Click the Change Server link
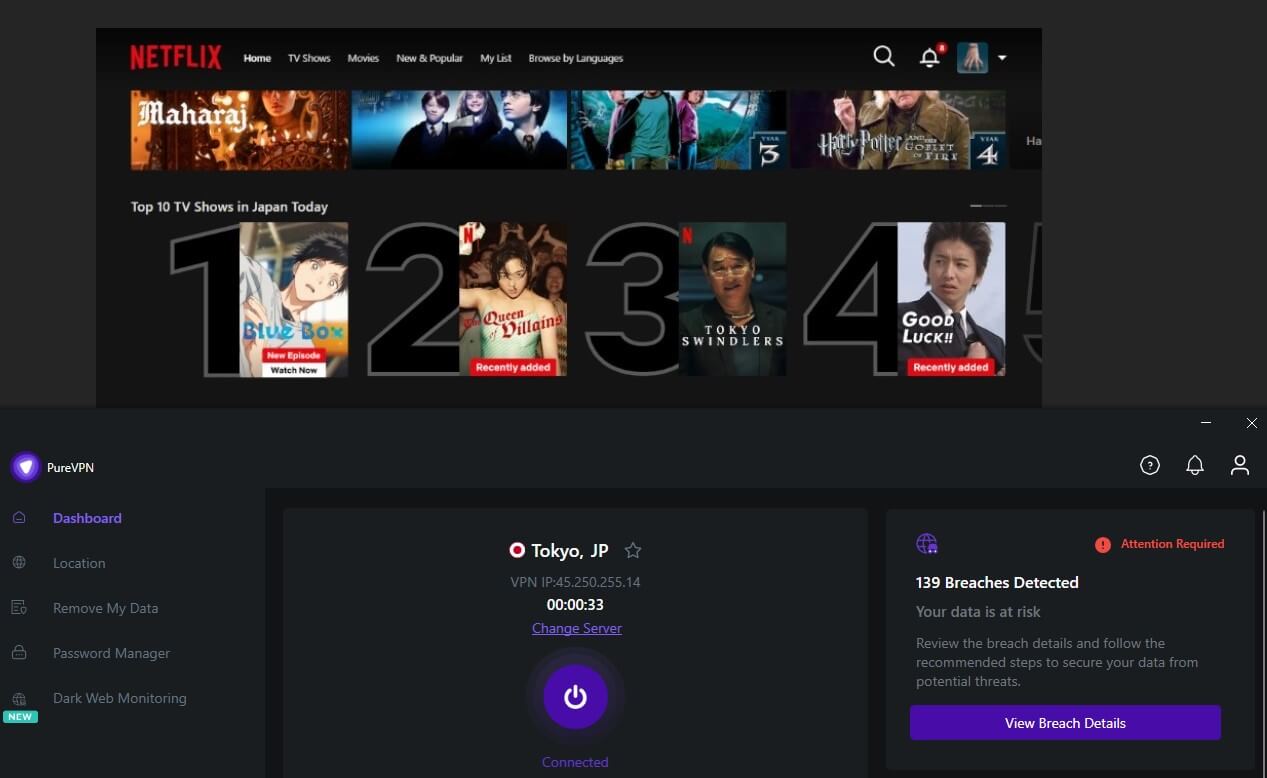The width and height of the screenshot is (1267, 778). coord(576,628)
